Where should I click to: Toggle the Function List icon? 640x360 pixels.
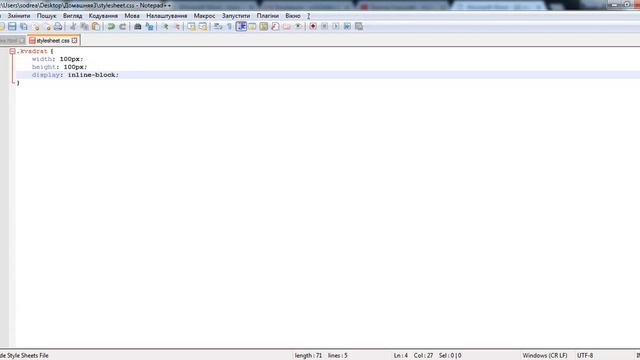point(275,27)
